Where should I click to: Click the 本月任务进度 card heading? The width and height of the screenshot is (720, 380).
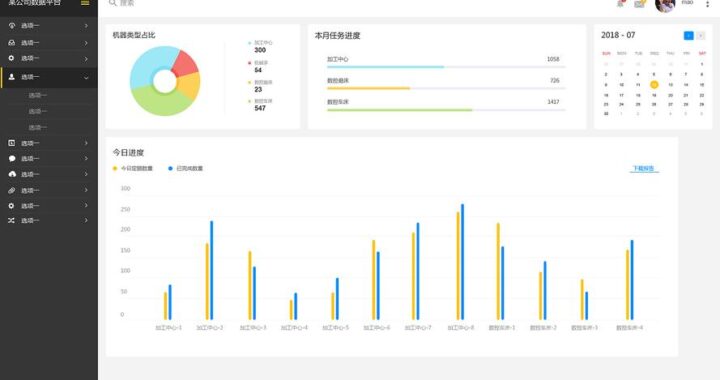tap(338, 35)
